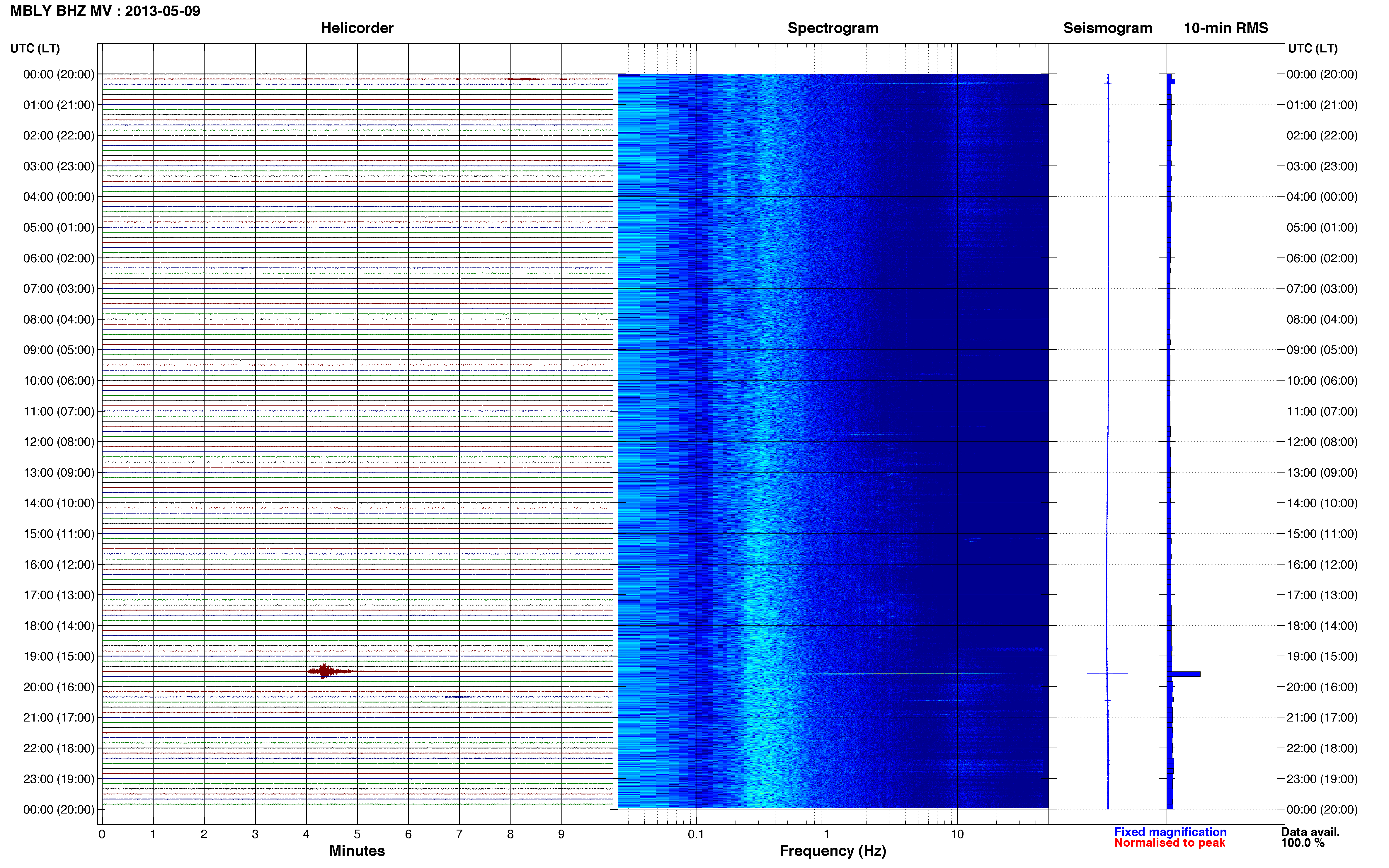The height and width of the screenshot is (868, 1389).
Task: Click the left-axis label '05:00 (01:00)'
Action: [x=59, y=227]
